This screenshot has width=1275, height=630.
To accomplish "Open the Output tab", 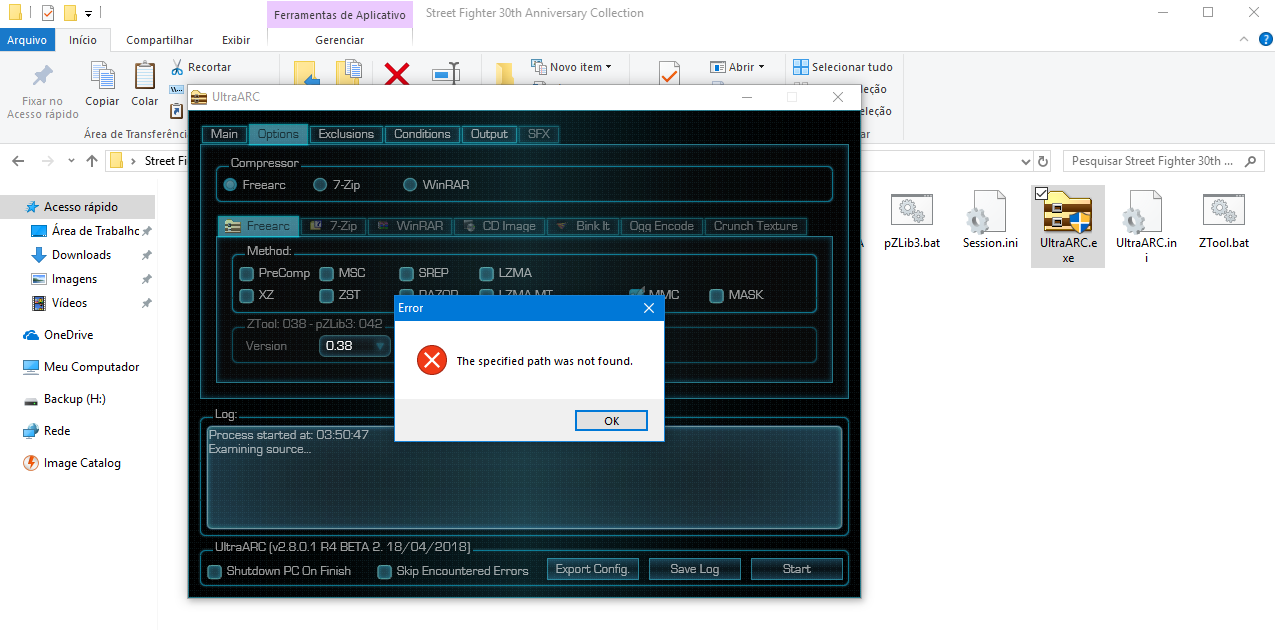I will 489,134.
